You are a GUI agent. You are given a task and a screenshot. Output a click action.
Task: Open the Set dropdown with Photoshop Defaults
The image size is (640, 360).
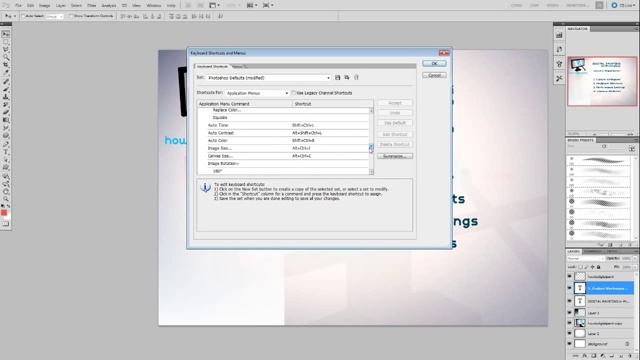[269, 78]
